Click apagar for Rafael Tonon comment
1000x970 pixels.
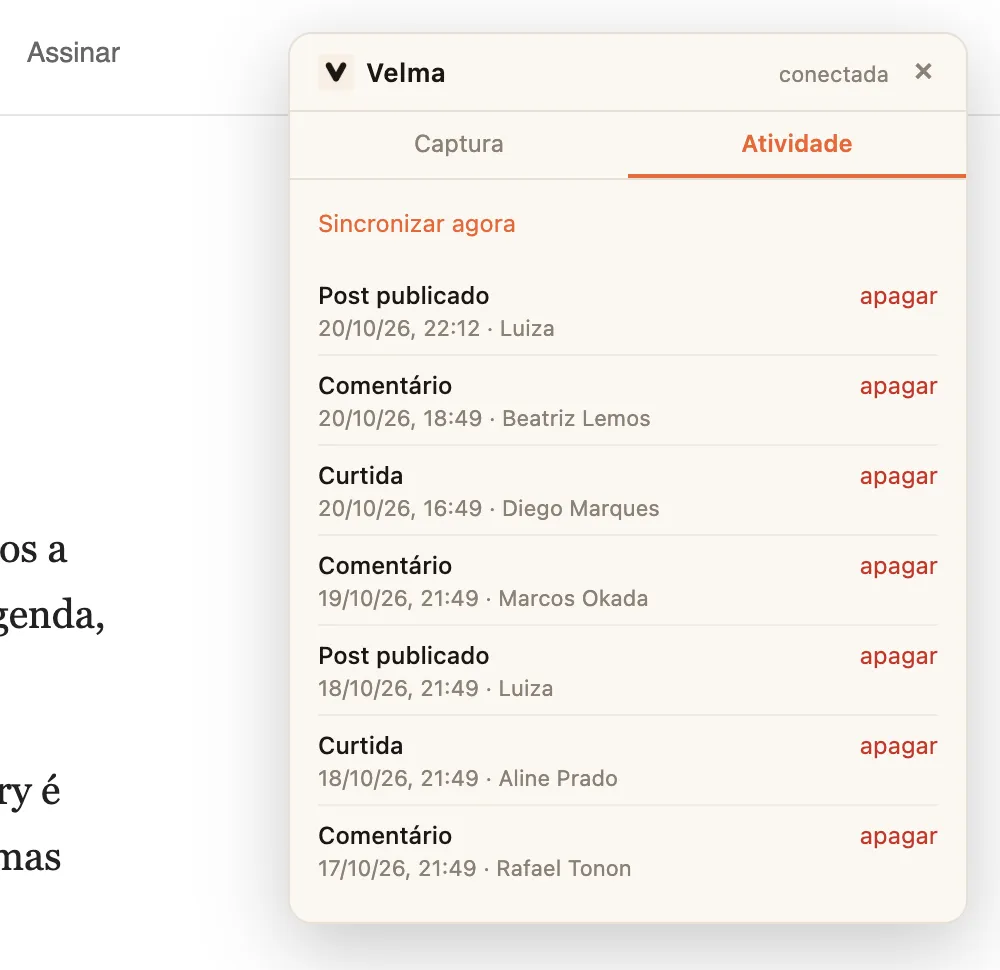(898, 835)
